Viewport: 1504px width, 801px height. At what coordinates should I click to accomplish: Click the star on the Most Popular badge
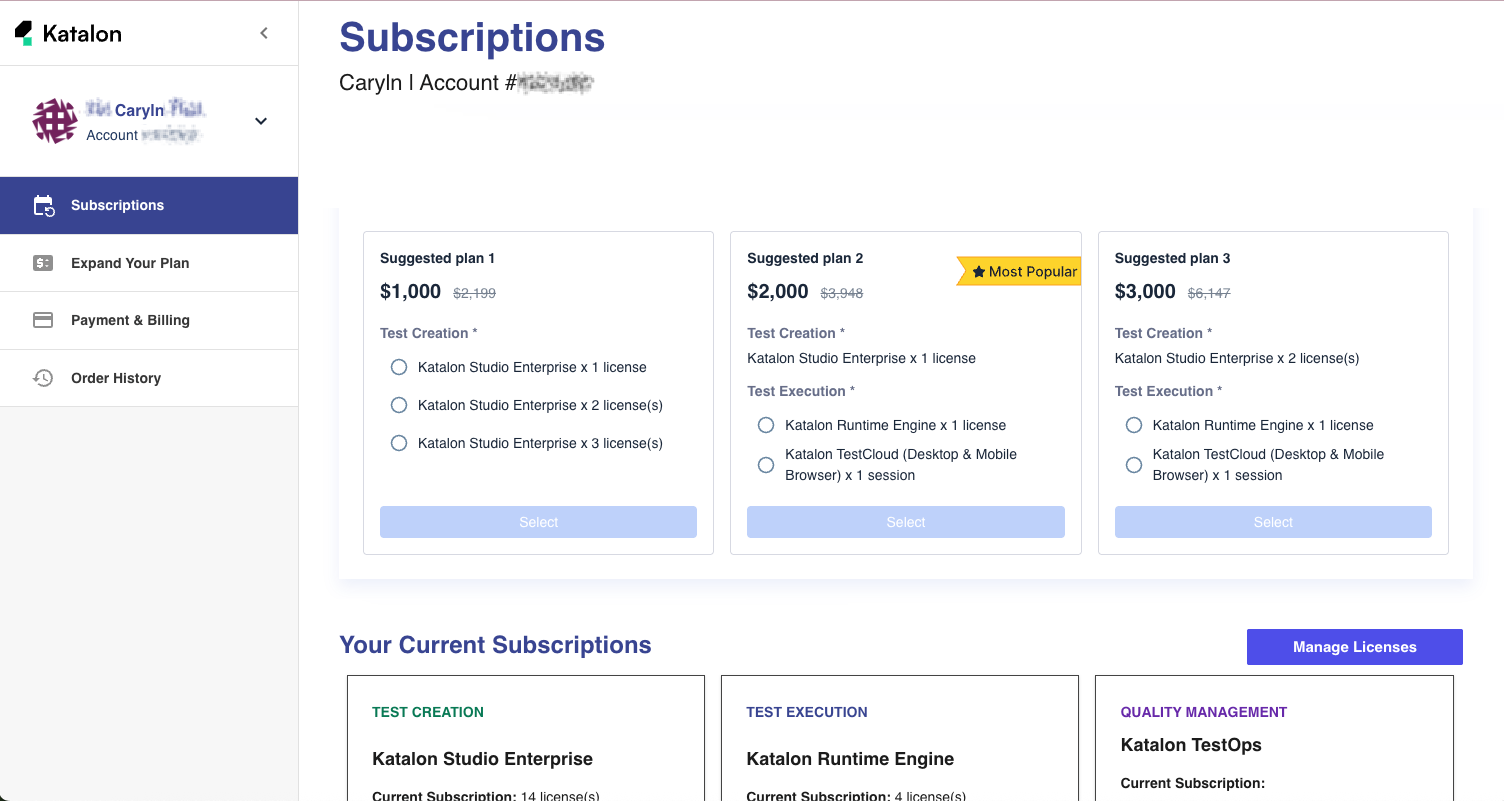tap(977, 270)
